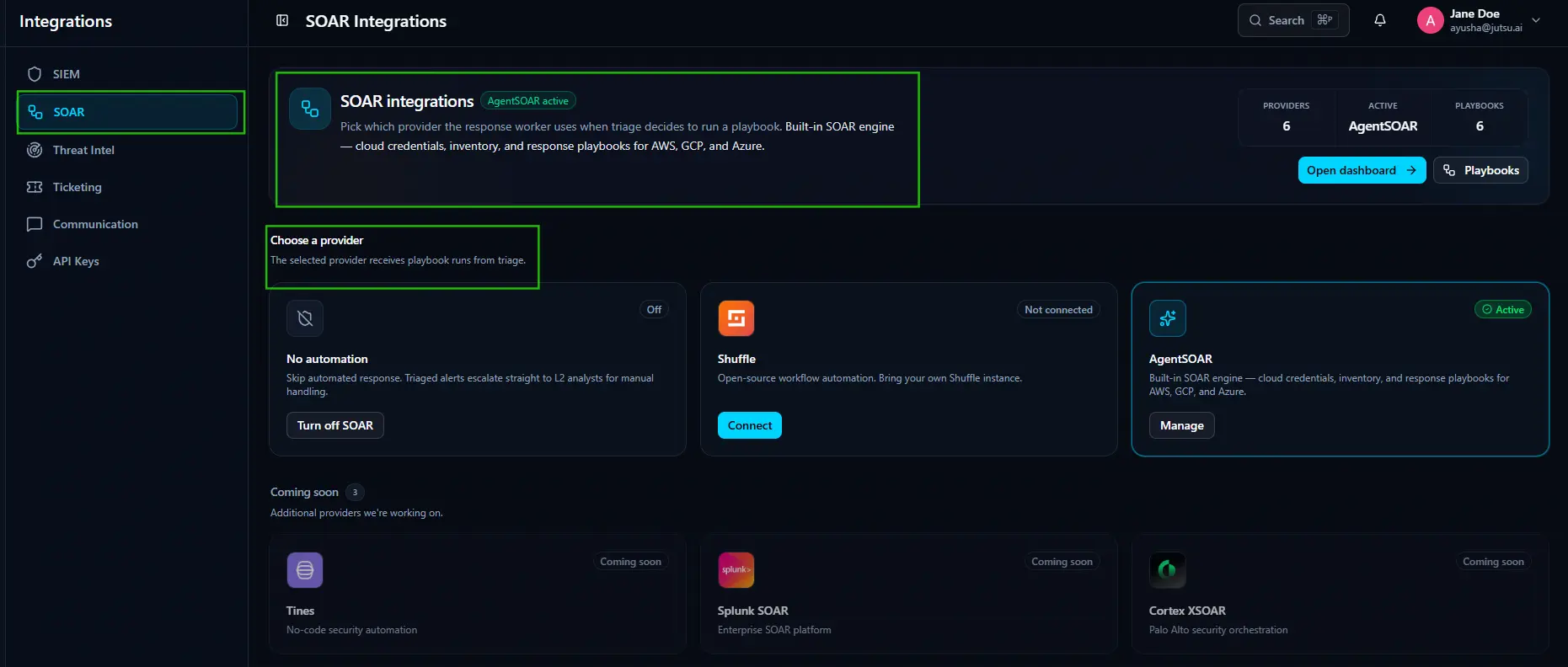This screenshot has height=667, width=1568.
Task: Click the AgentSOAR sparkle icon
Action: pos(1168,318)
